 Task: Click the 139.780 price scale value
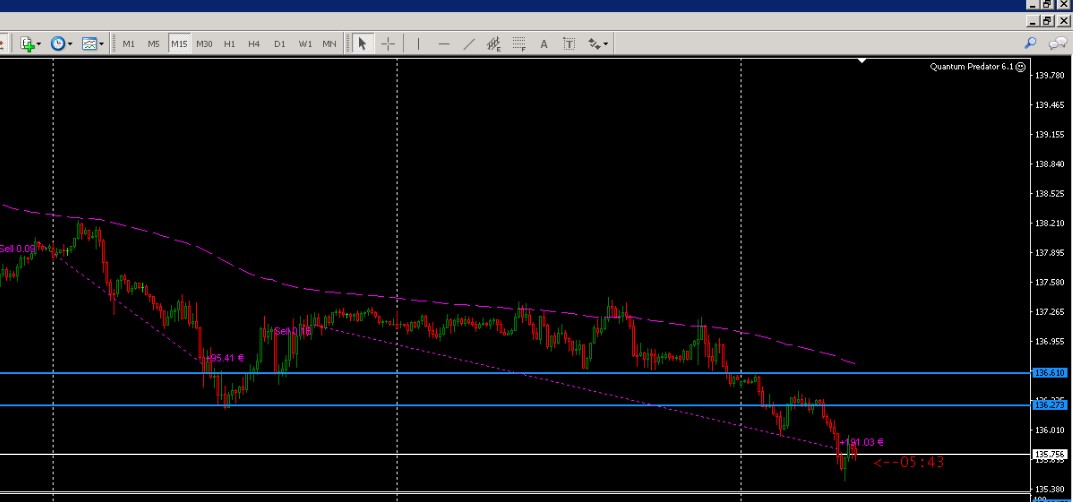click(1049, 75)
